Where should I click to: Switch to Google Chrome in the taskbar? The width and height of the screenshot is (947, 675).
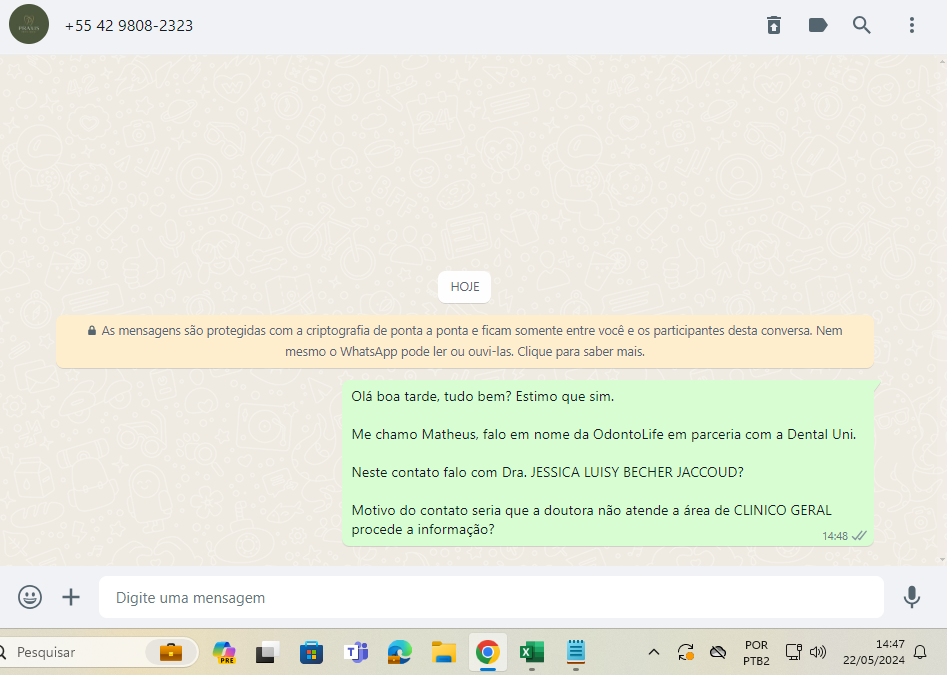(487, 653)
